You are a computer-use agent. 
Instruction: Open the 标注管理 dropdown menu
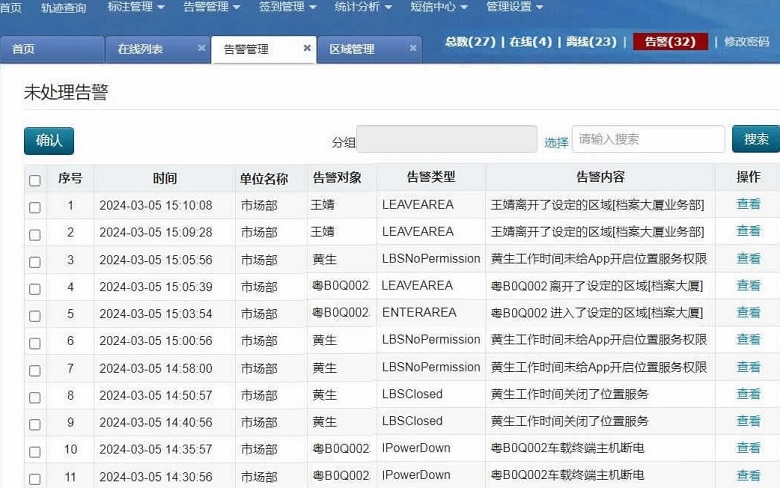click(x=135, y=7)
